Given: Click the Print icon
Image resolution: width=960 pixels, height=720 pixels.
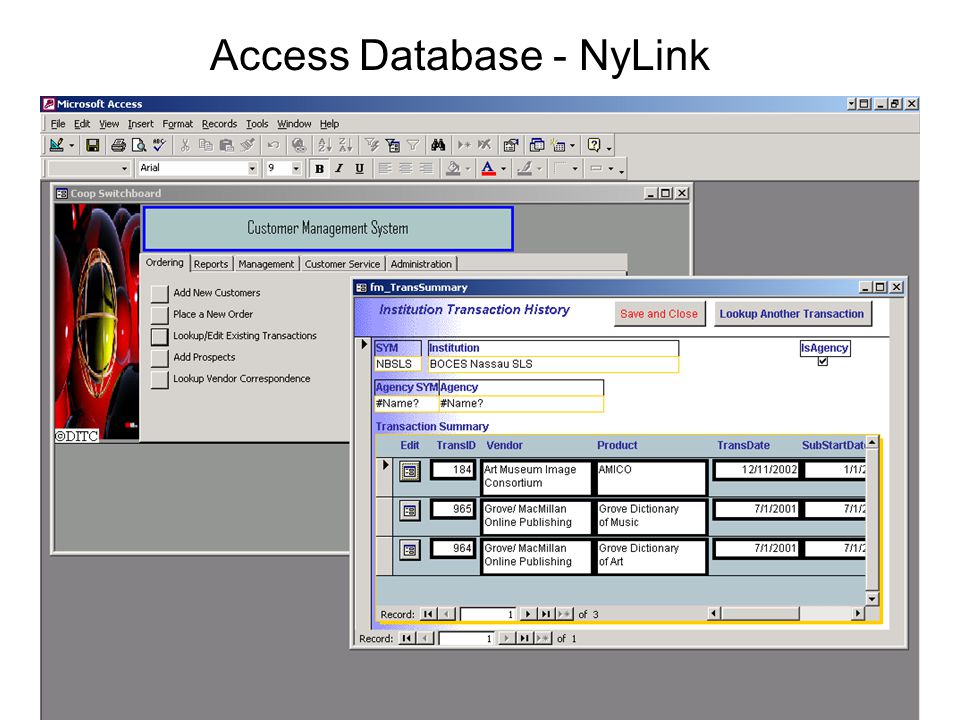Looking at the screenshot, I should [118, 145].
